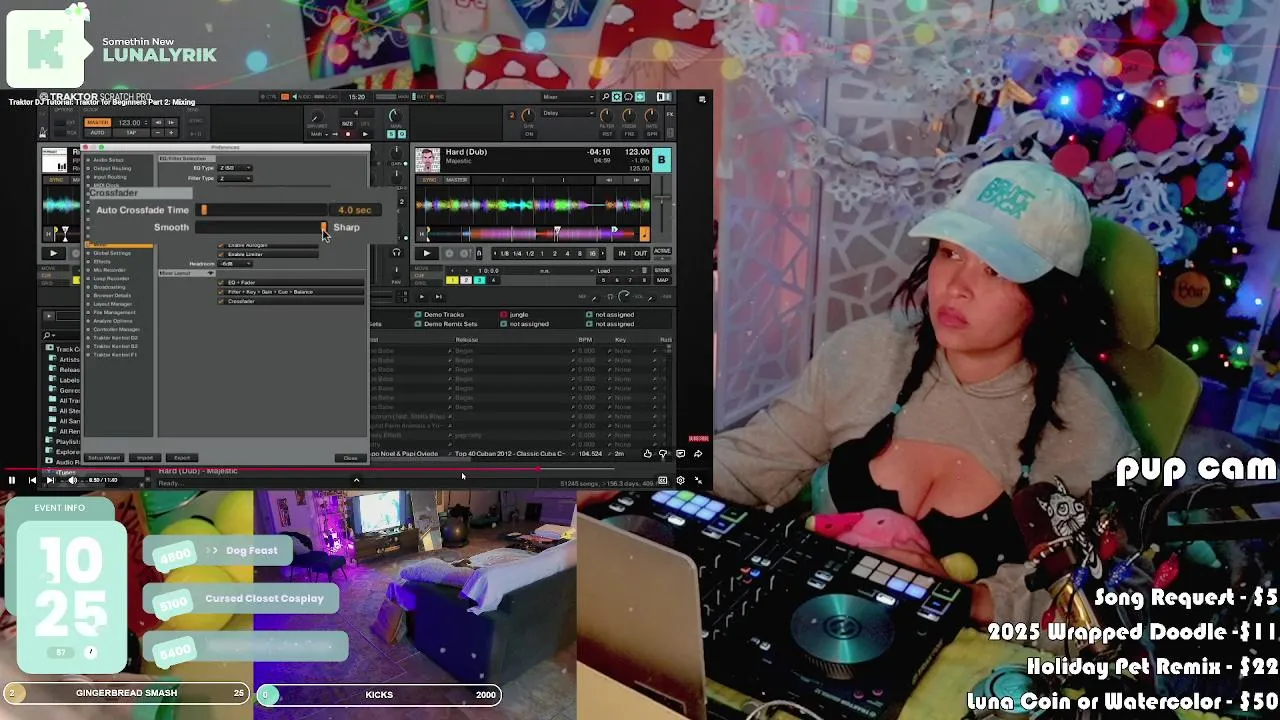Open the video playlist queue icon
The image size is (1280, 720).
pyautogui.click(x=702, y=99)
